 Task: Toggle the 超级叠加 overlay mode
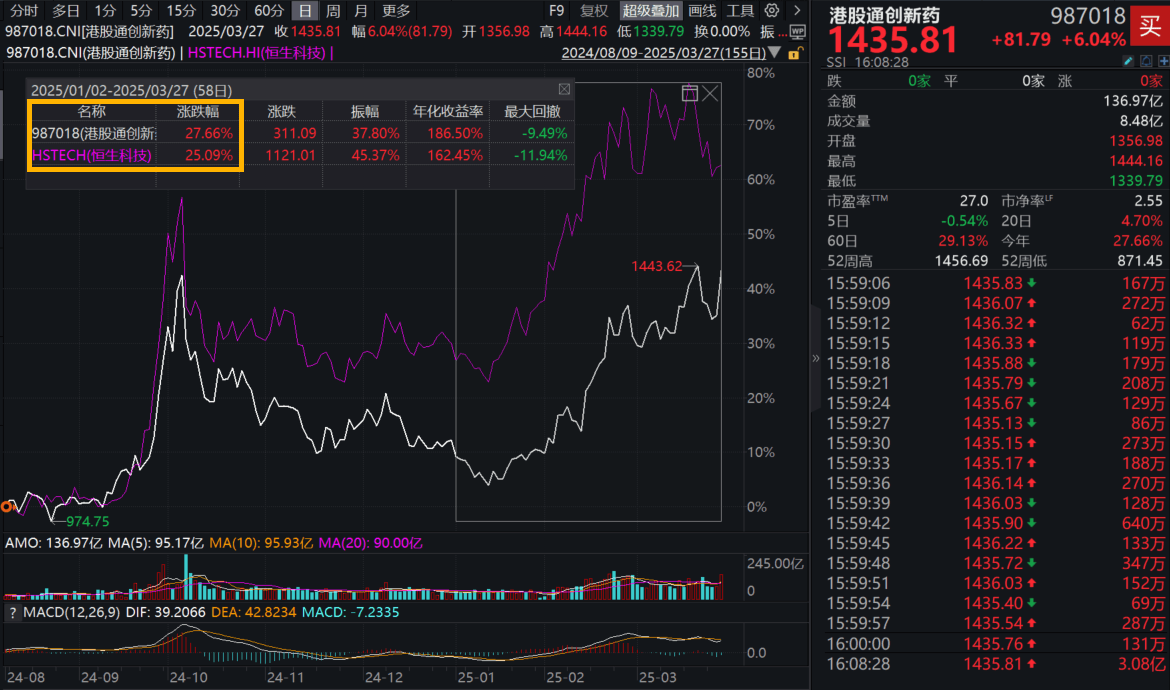(x=650, y=11)
